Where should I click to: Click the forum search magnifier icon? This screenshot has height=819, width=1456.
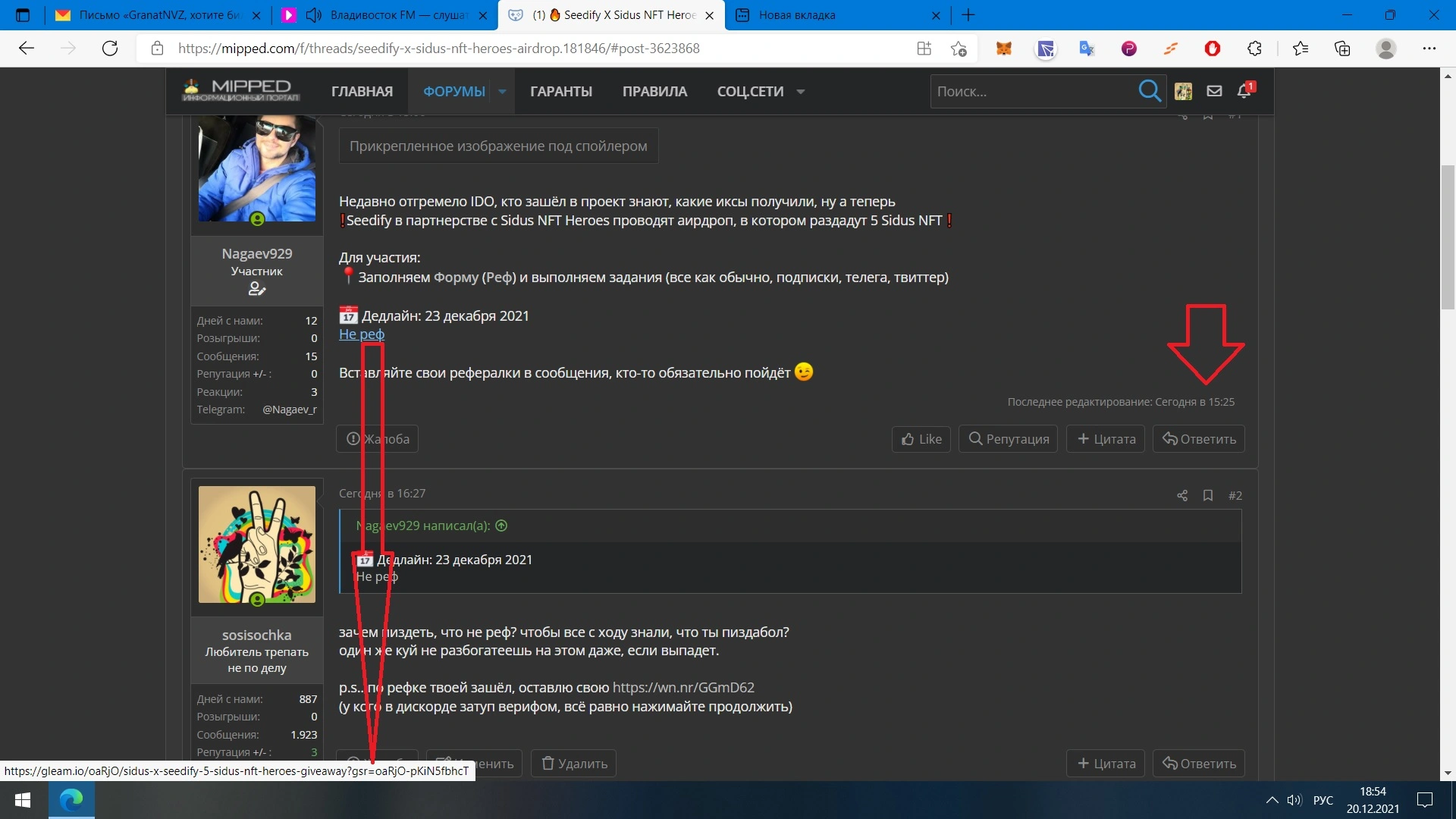[1150, 91]
